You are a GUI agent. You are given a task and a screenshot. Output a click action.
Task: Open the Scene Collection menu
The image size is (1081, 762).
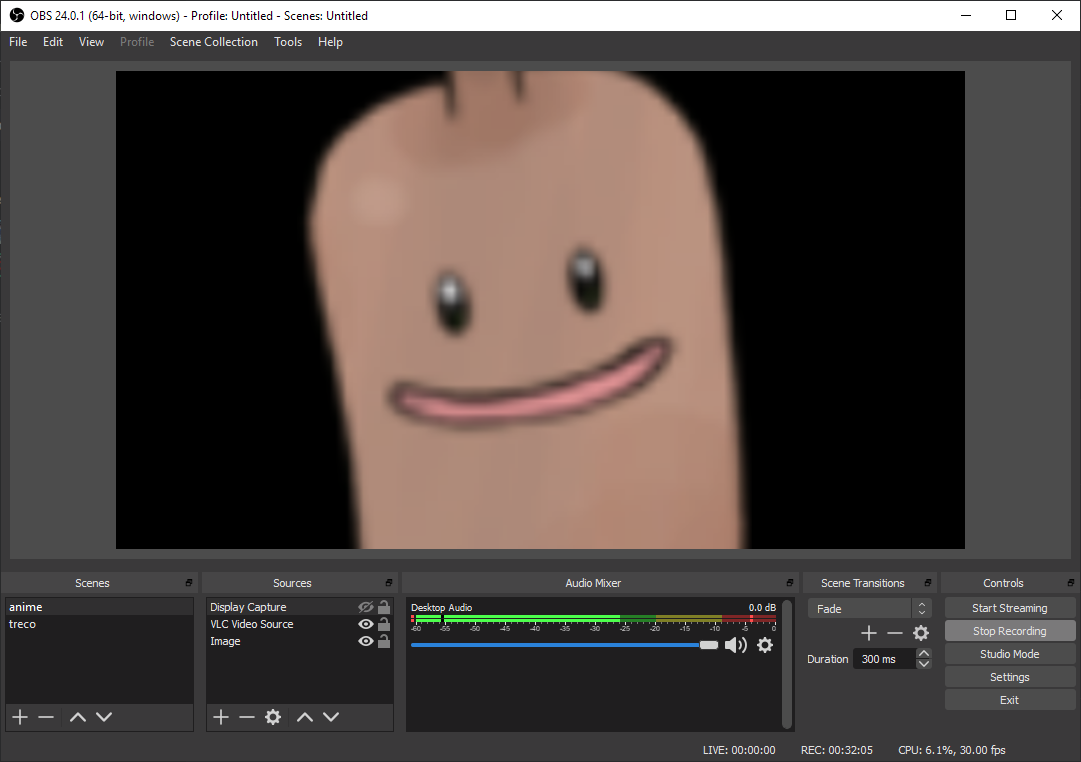(x=214, y=42)
